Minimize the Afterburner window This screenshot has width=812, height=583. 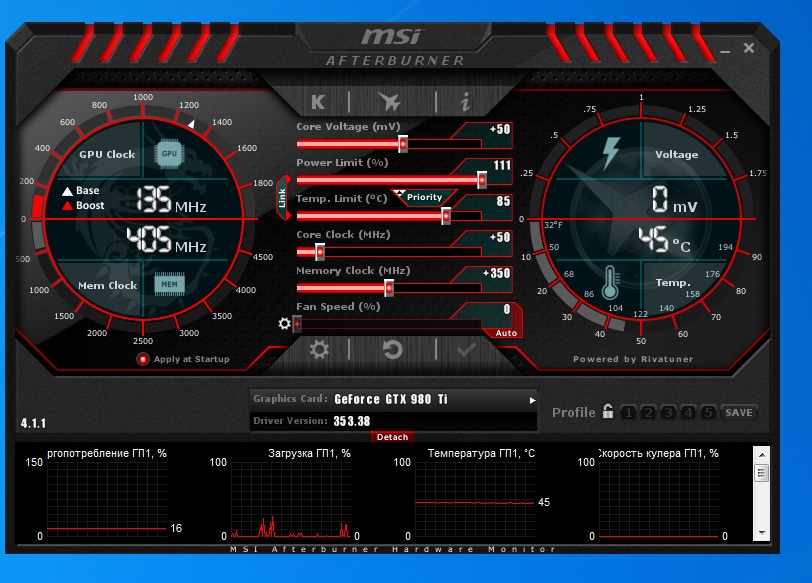coord(725,51)
